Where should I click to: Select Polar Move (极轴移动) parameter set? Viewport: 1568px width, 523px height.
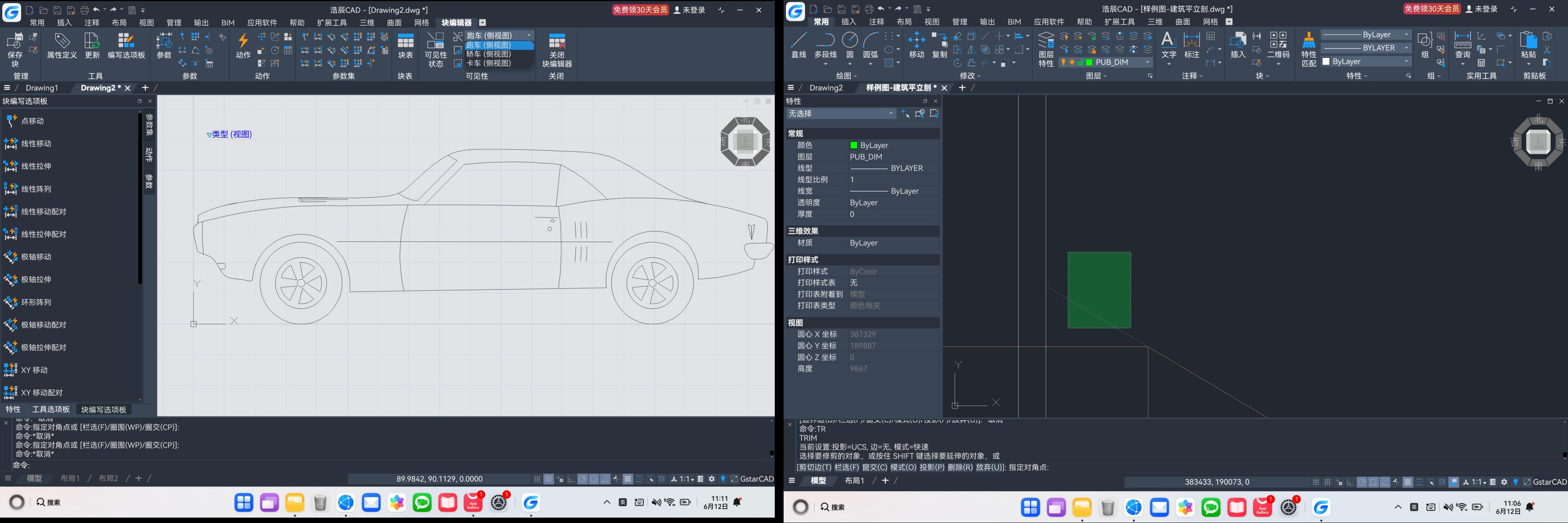[x=28, y=256]
